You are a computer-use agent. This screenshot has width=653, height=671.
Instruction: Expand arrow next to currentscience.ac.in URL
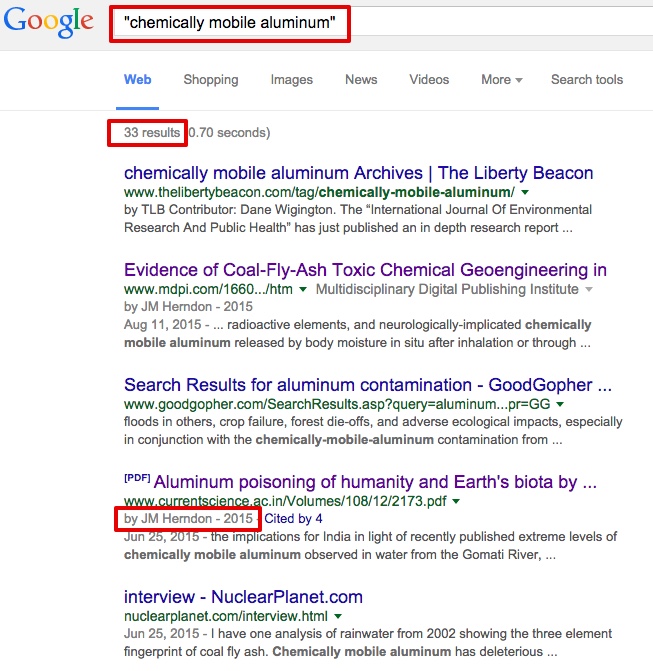click(x=456, y=501)
